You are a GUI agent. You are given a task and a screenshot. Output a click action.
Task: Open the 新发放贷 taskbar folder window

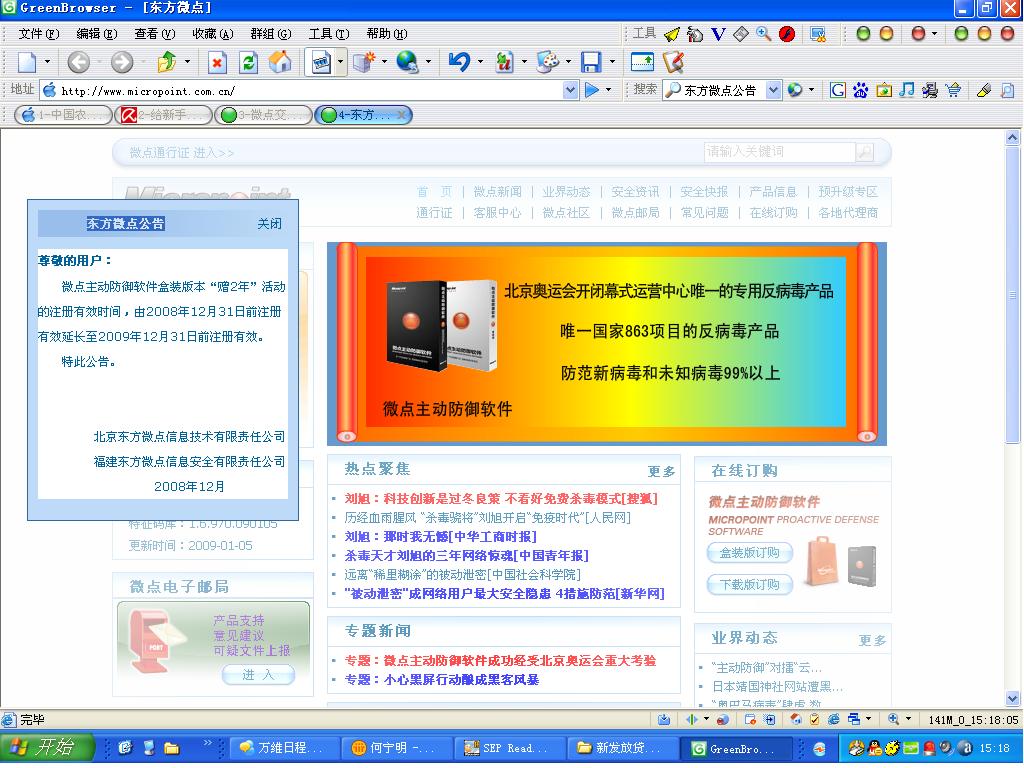point(621,748)
